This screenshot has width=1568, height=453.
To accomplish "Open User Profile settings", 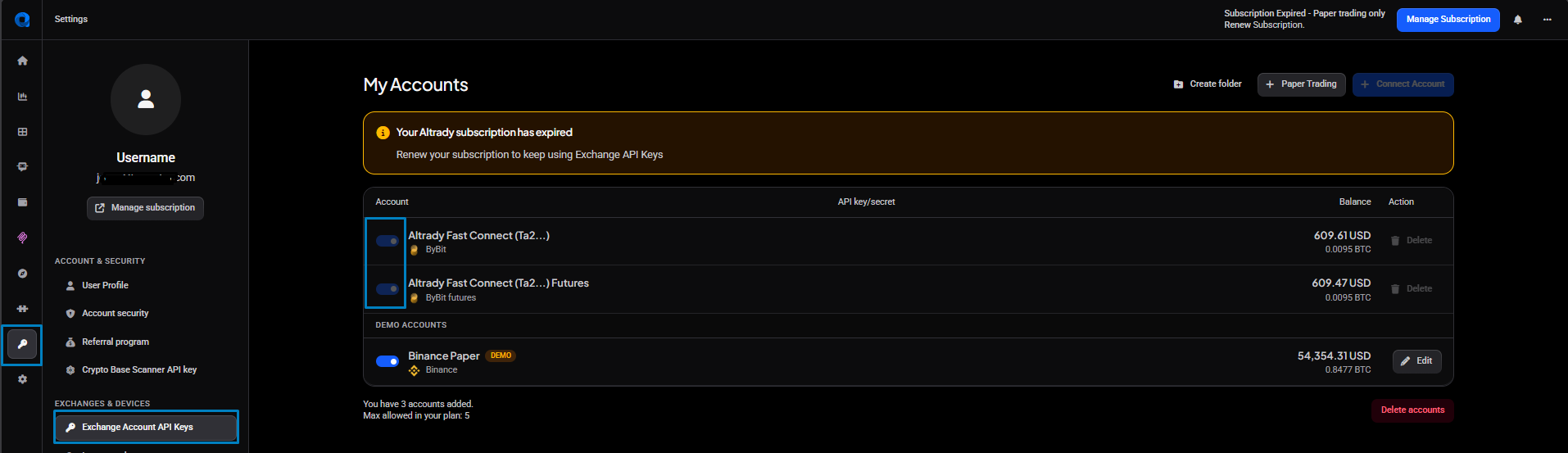I will tap(105, 285).
